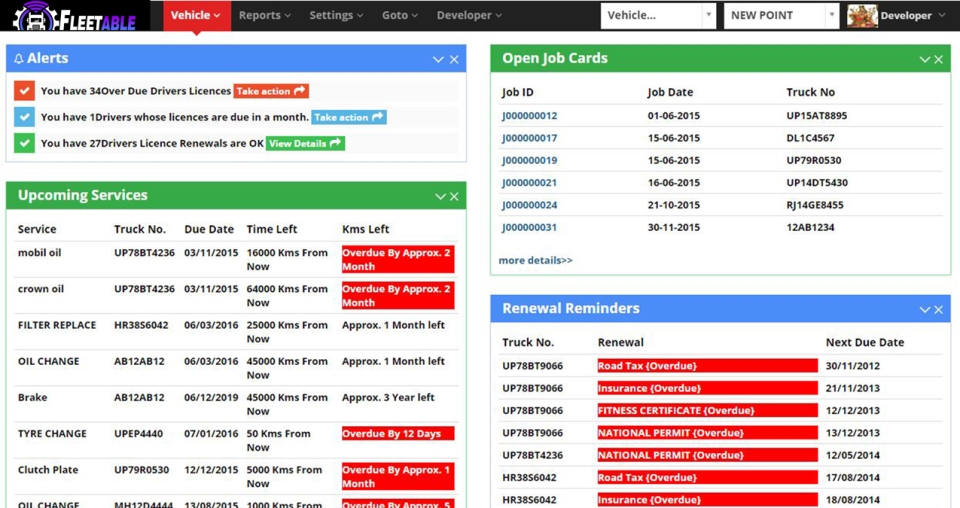Select the Clutch Plate service

(48, 469)
